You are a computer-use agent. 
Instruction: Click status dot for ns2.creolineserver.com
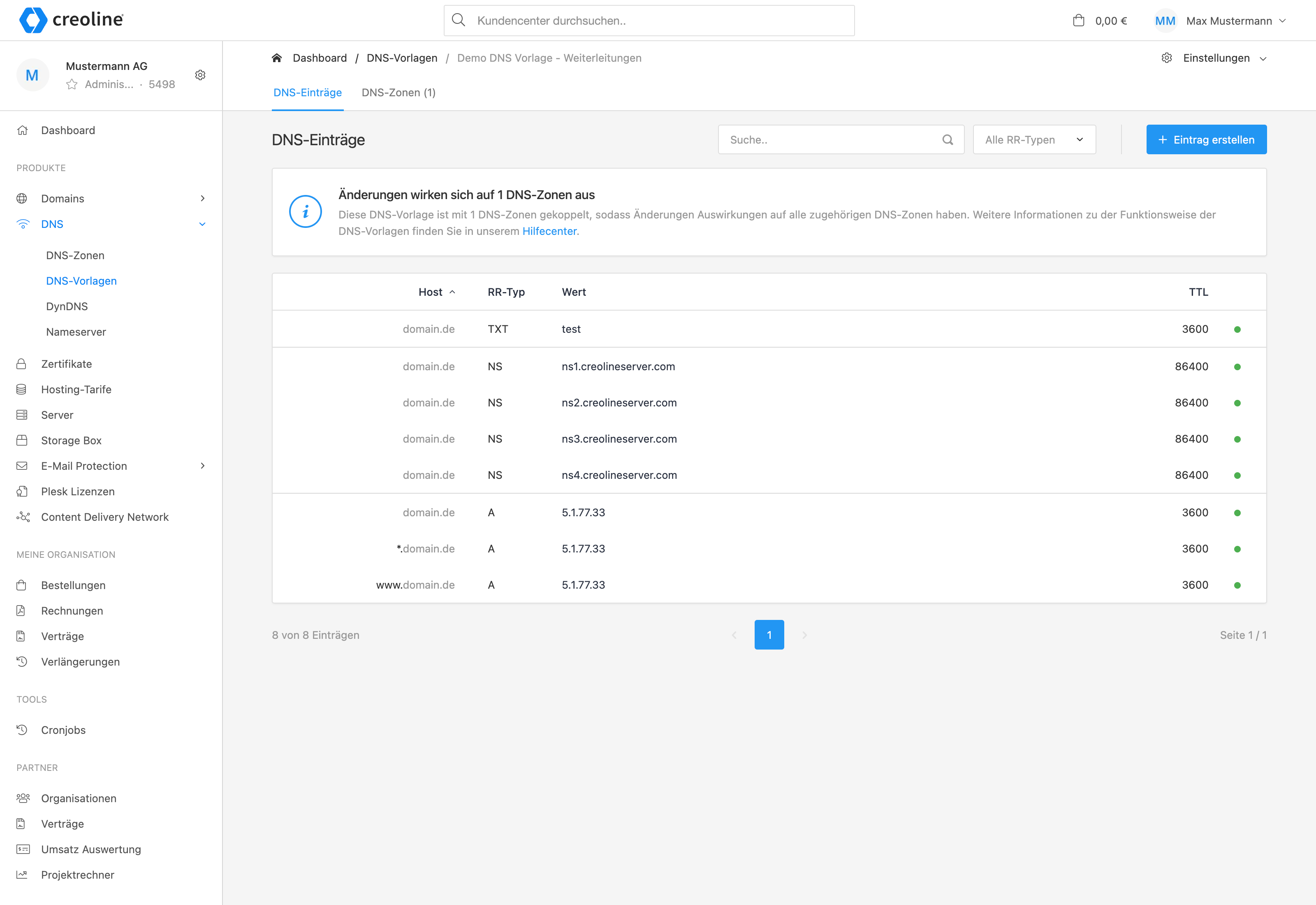click(1237, 403)
